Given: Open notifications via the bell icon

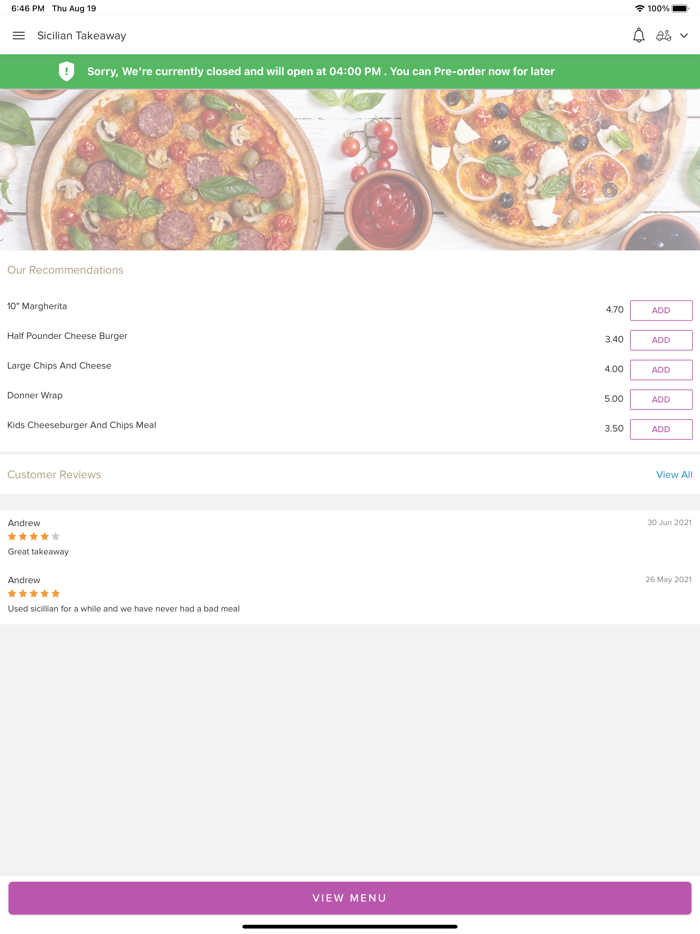Looking at the screenshot, I should click(638, 35).
